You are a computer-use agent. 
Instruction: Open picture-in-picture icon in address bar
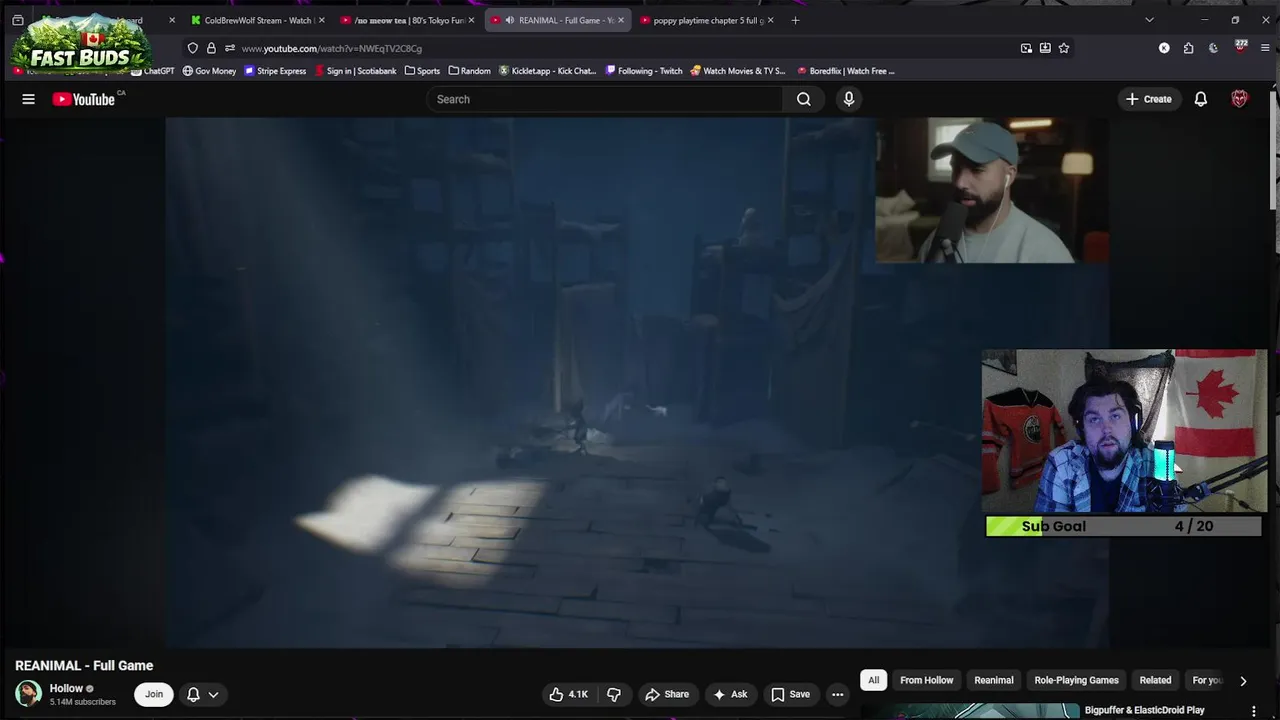[x=1026, y=48]
